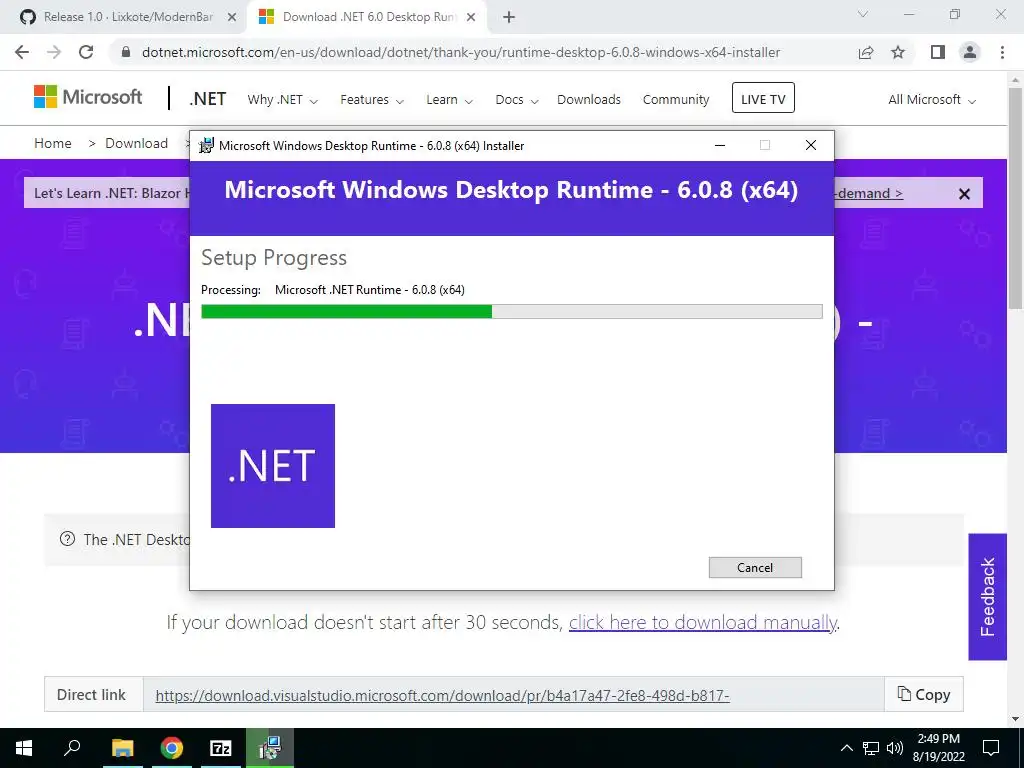Show hidden system tray icons
Viewport: 1024px width, 768px height.
(x=846, y=748)
